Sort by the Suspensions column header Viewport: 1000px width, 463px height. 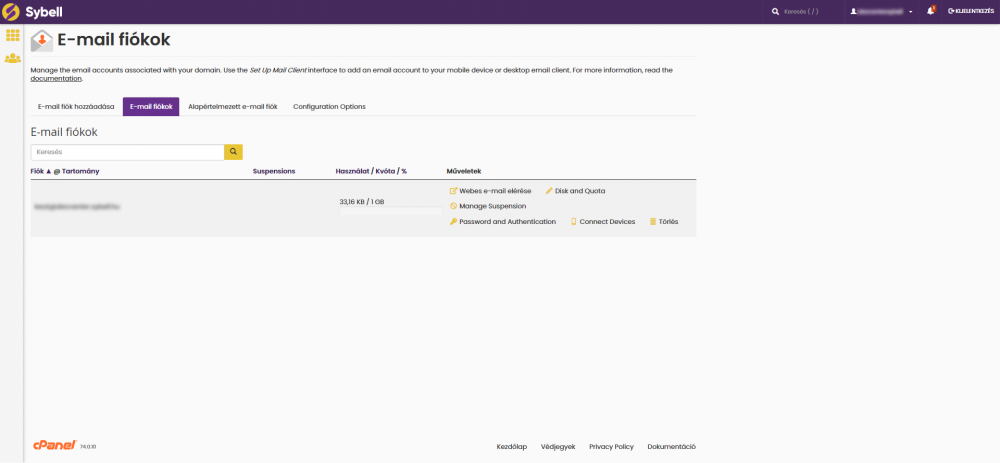[274, 171]
